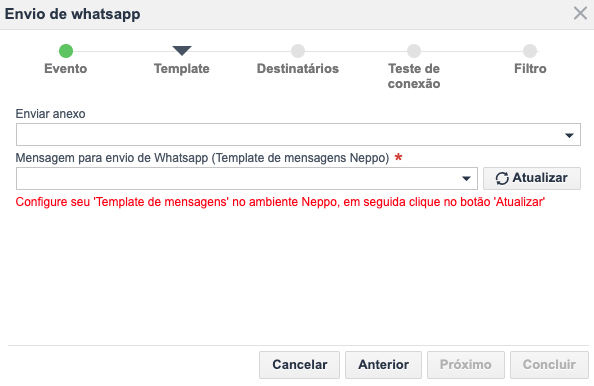
Task: Select the Template step arrow marker
Action: coord(182,50)
